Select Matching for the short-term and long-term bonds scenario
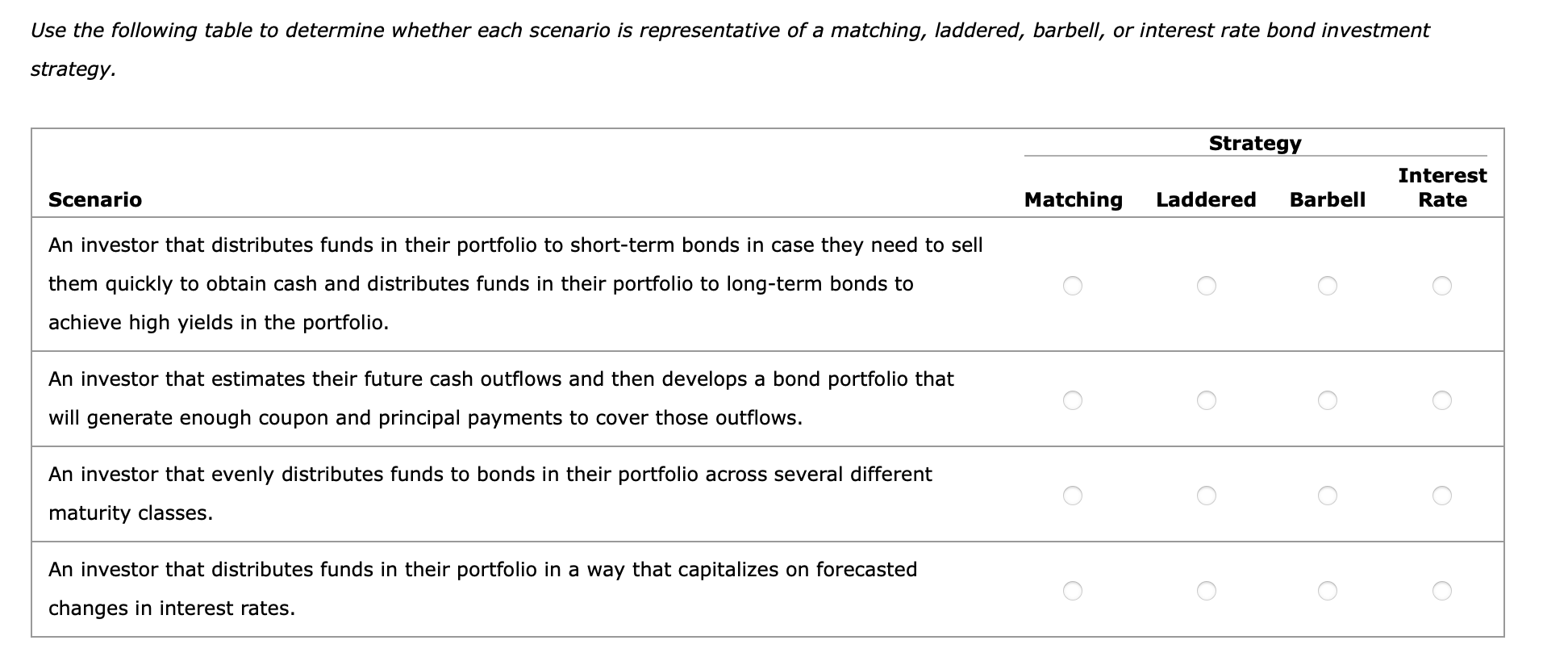The width and height of the screenshot is (1568, 657). click(1074, 286)
